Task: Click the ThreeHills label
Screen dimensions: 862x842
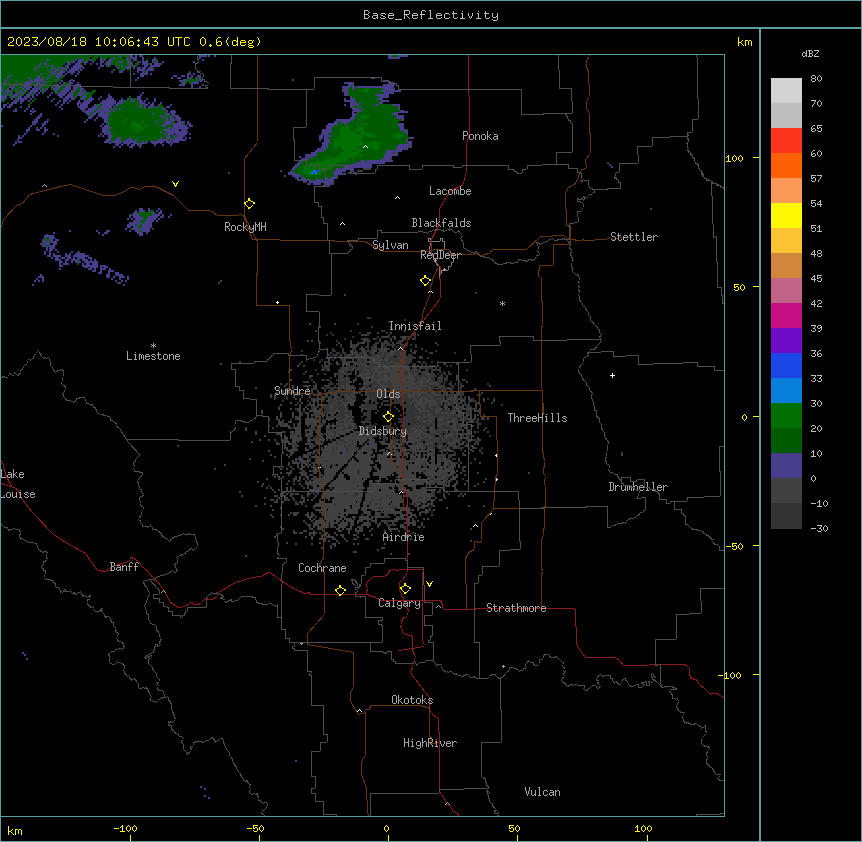Action: tap(537, 418)
